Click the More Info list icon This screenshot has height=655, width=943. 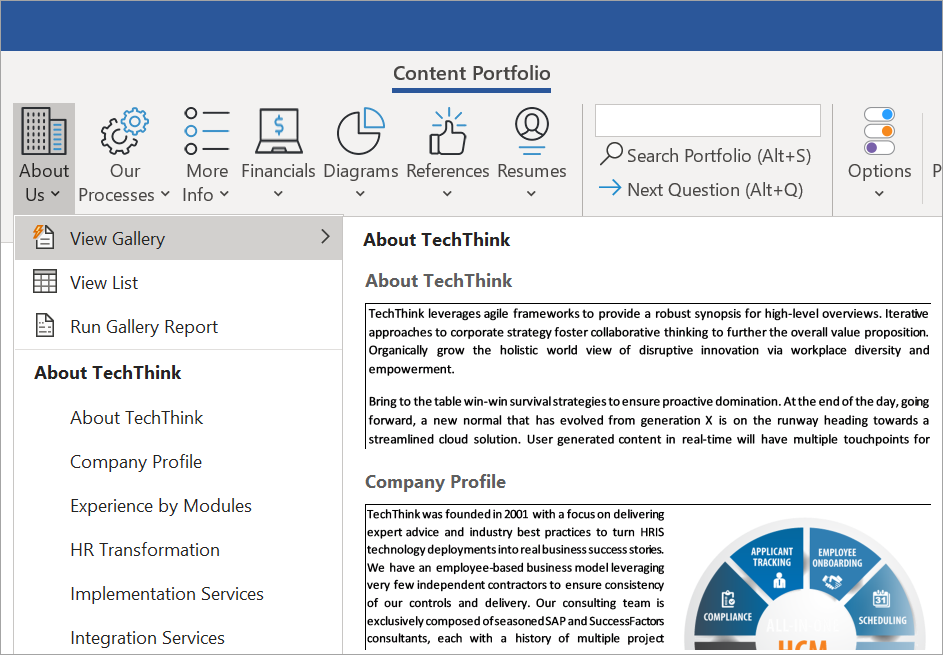(x=206, y=131)
